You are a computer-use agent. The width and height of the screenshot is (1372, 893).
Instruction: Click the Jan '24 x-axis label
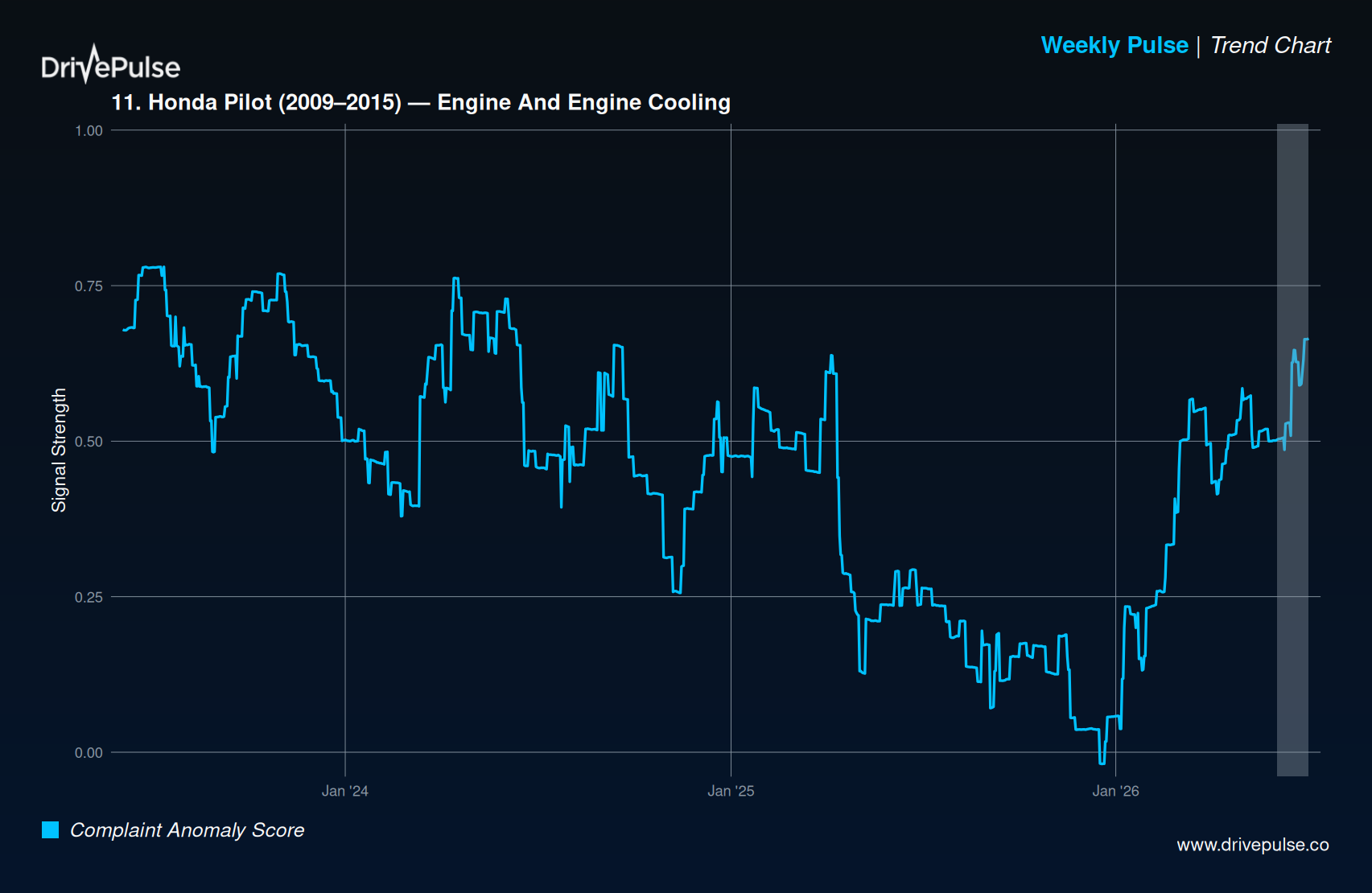point(345,791)
